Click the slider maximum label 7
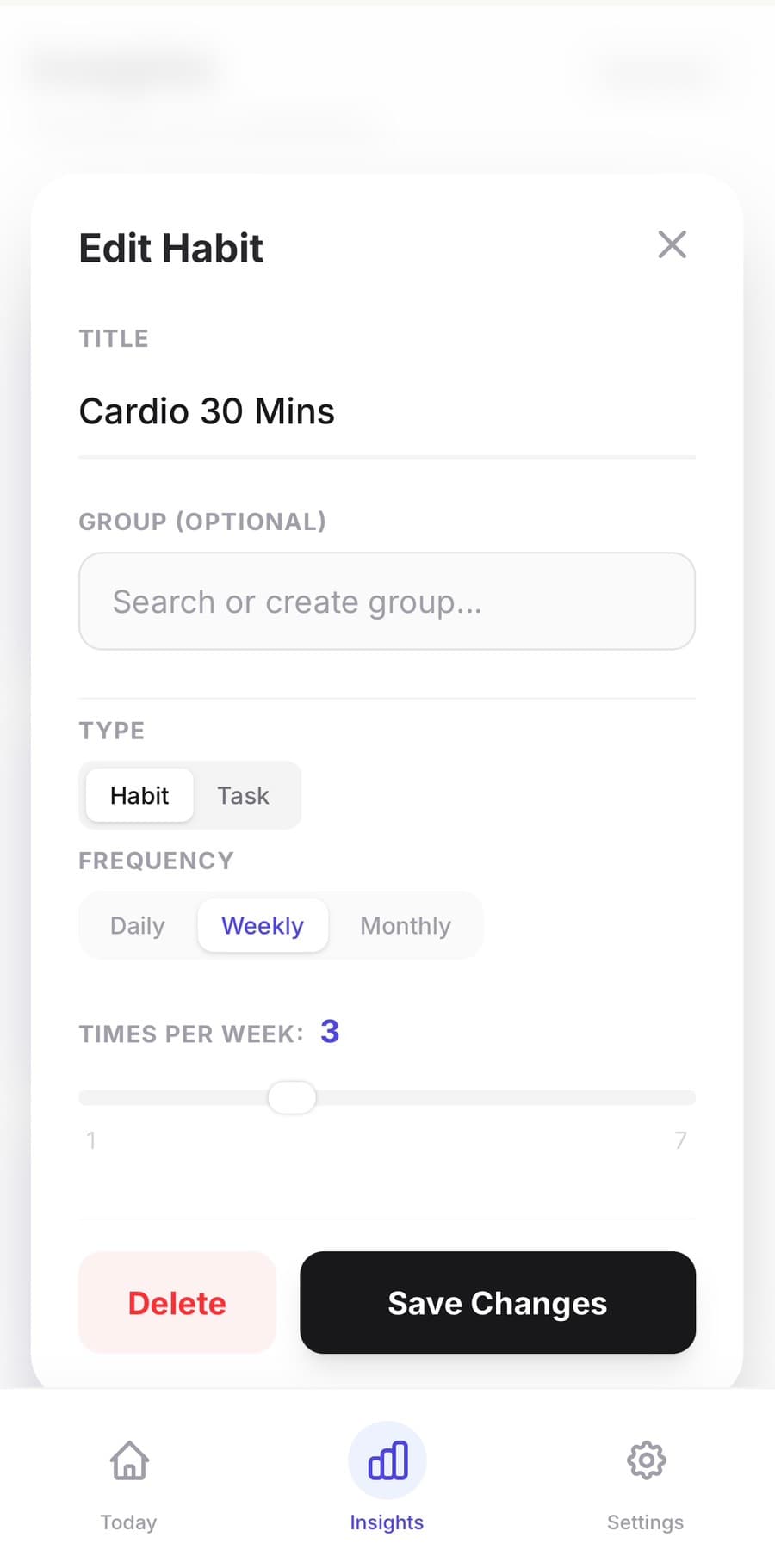Screen dimensions: 775x1568 (x=680, y=1140)
